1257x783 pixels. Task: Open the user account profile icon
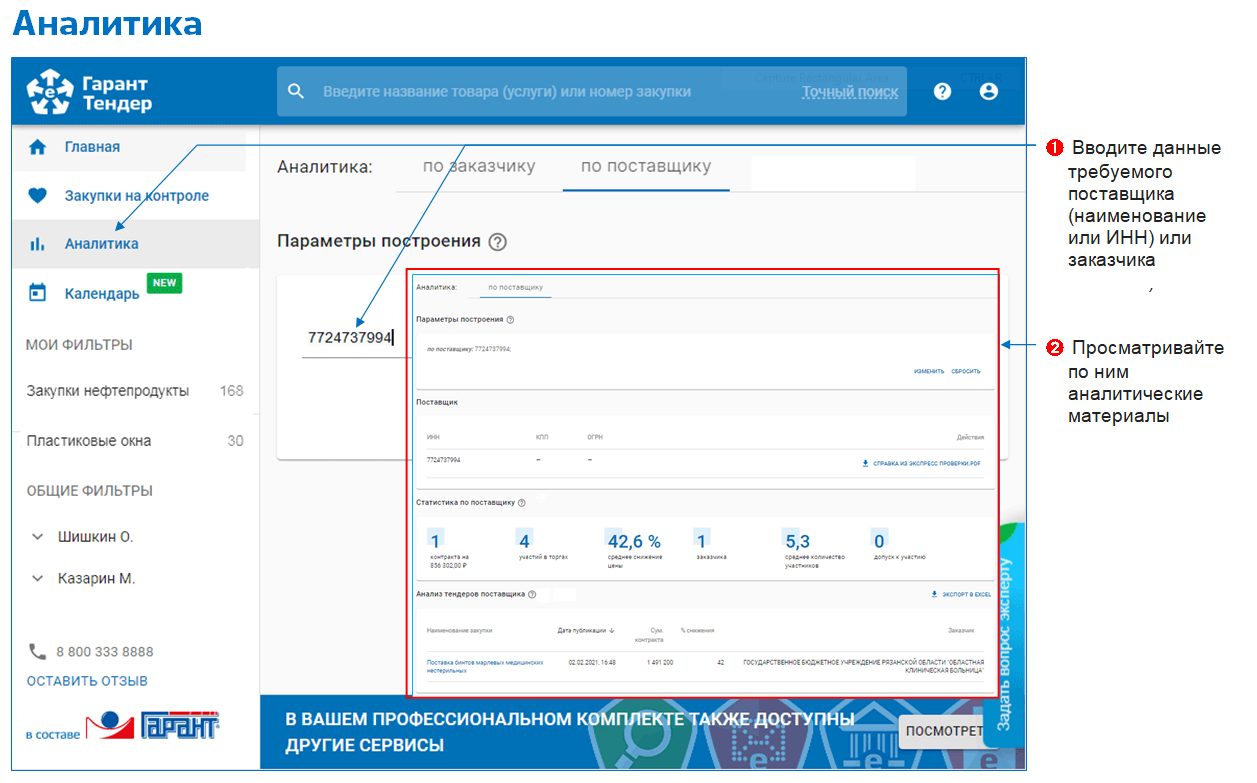(x=989, y=92)
